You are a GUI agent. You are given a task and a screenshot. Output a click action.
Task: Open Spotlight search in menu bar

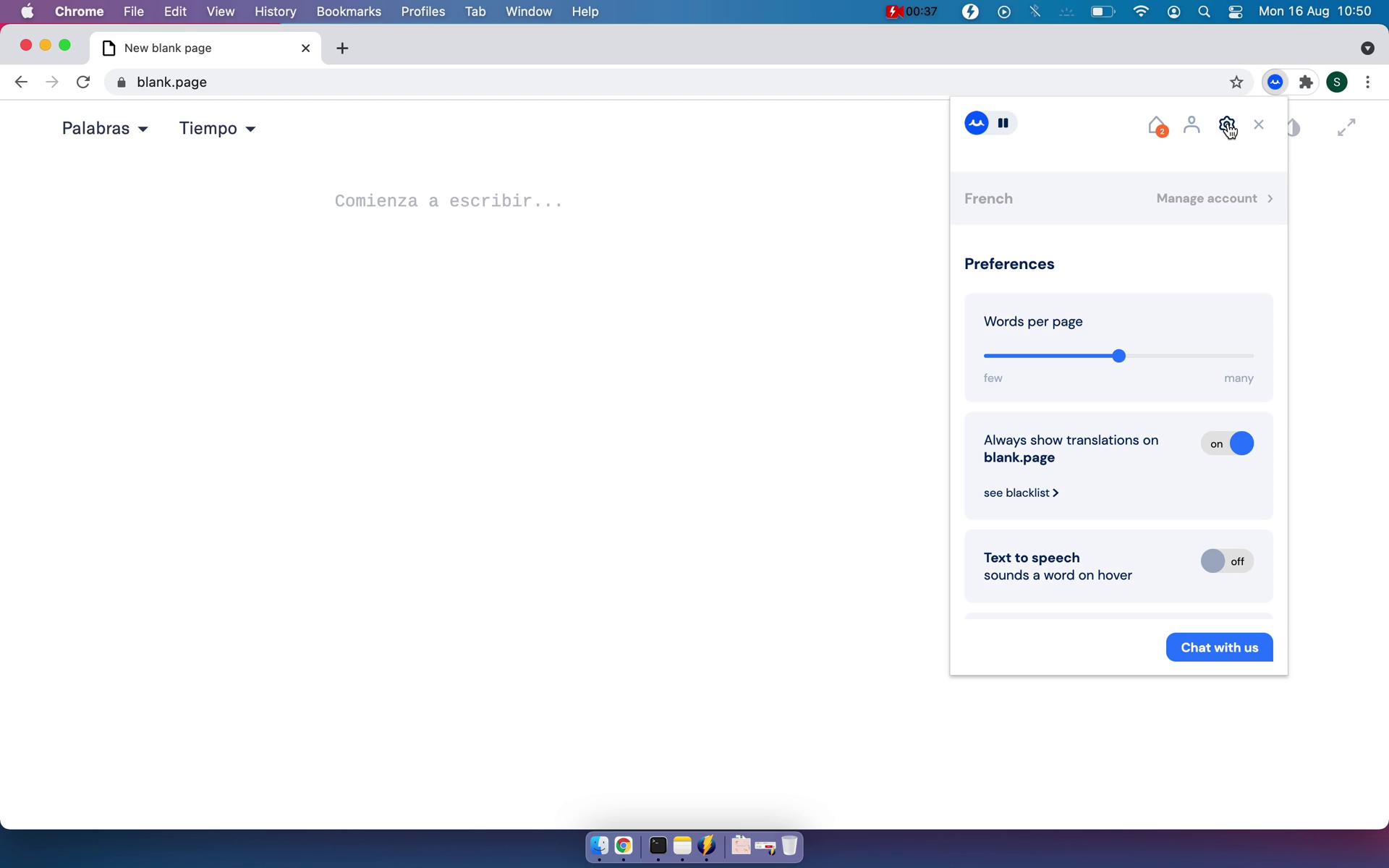pos(1204,12)
